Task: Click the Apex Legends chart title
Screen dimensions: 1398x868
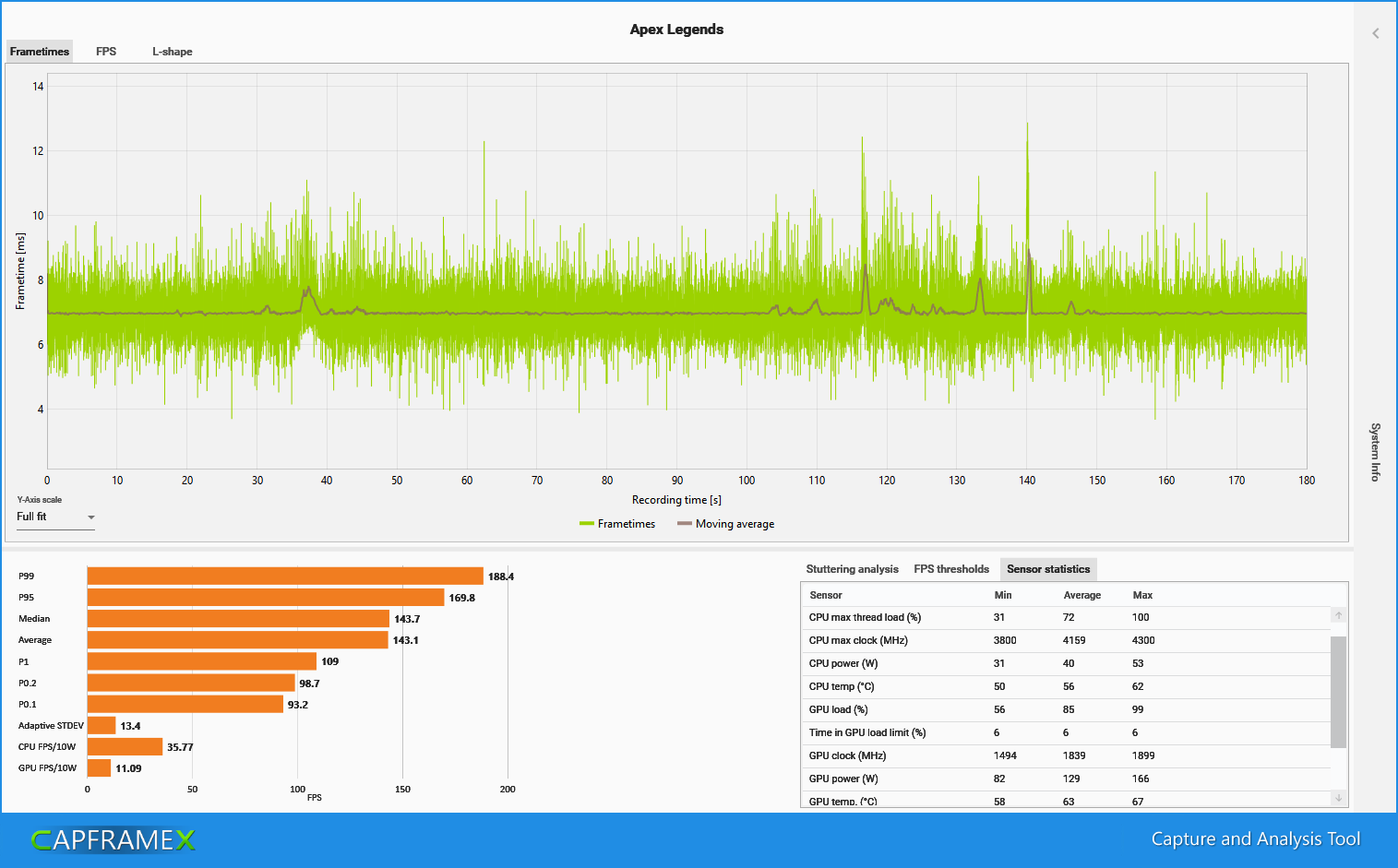Action: [676, 30]
